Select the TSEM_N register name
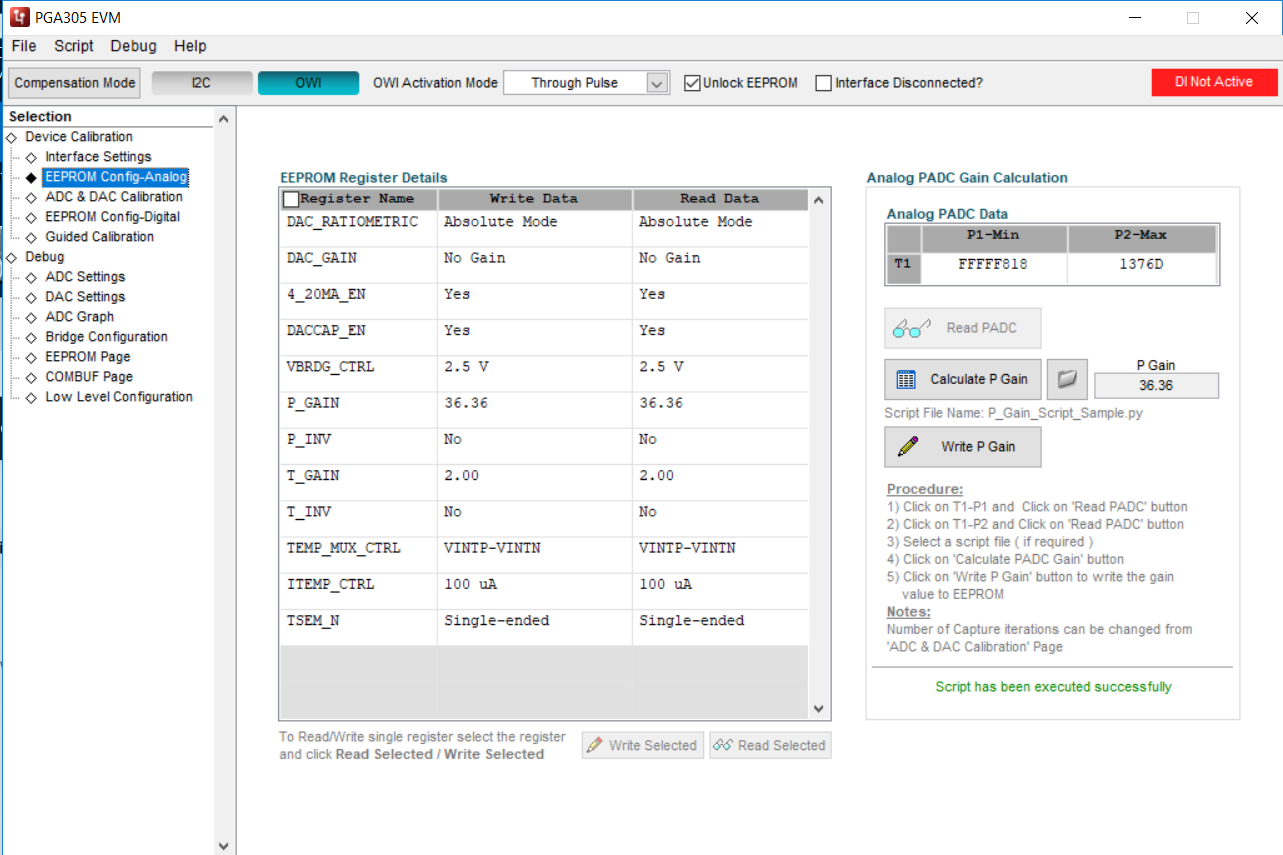 coord(313,620)
